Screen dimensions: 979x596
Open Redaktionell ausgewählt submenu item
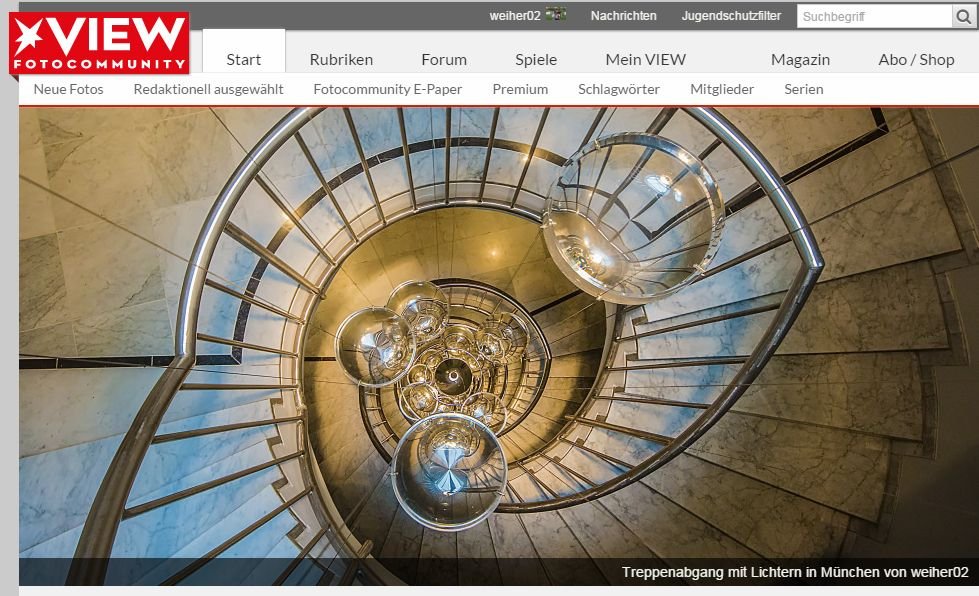(208, 89)
